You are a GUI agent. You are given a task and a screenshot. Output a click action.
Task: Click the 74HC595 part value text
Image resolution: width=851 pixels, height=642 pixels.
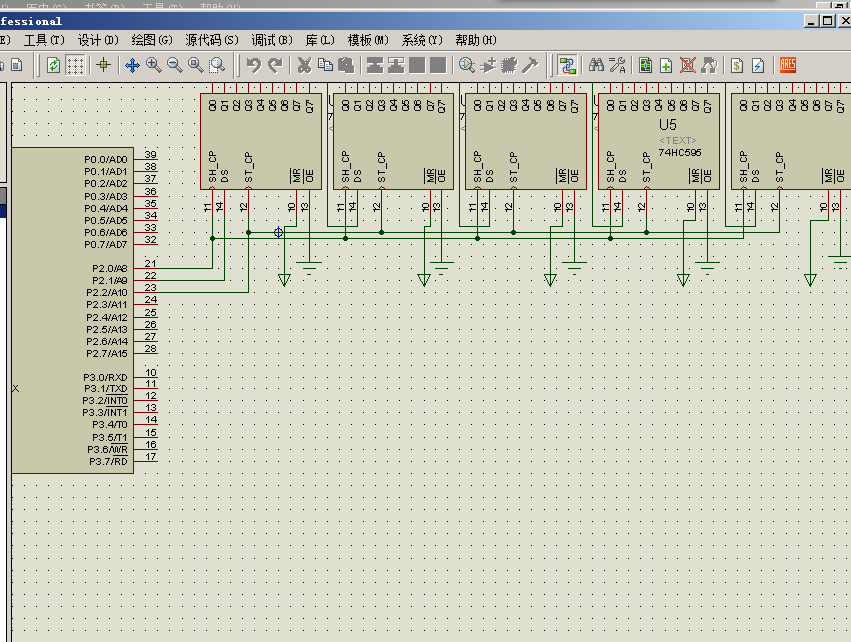pyautogui.click(x=679, y=152)
